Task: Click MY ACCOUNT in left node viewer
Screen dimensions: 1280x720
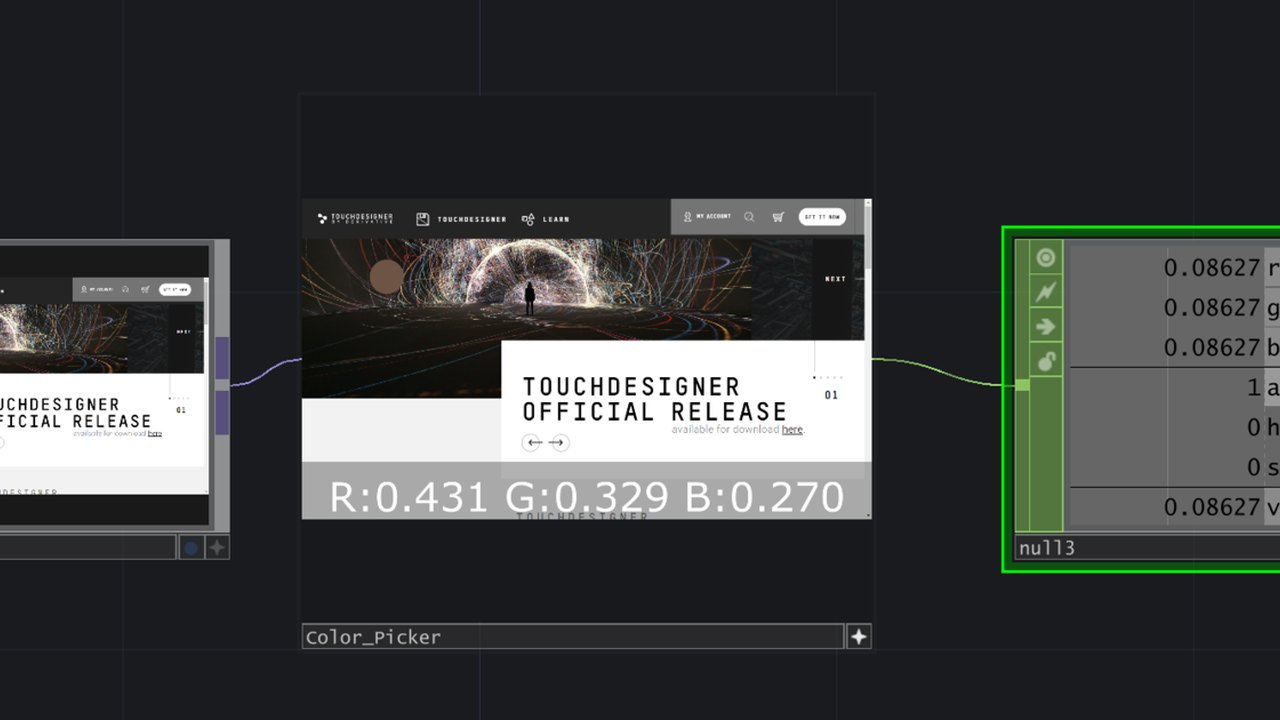Action: [98, 289]
